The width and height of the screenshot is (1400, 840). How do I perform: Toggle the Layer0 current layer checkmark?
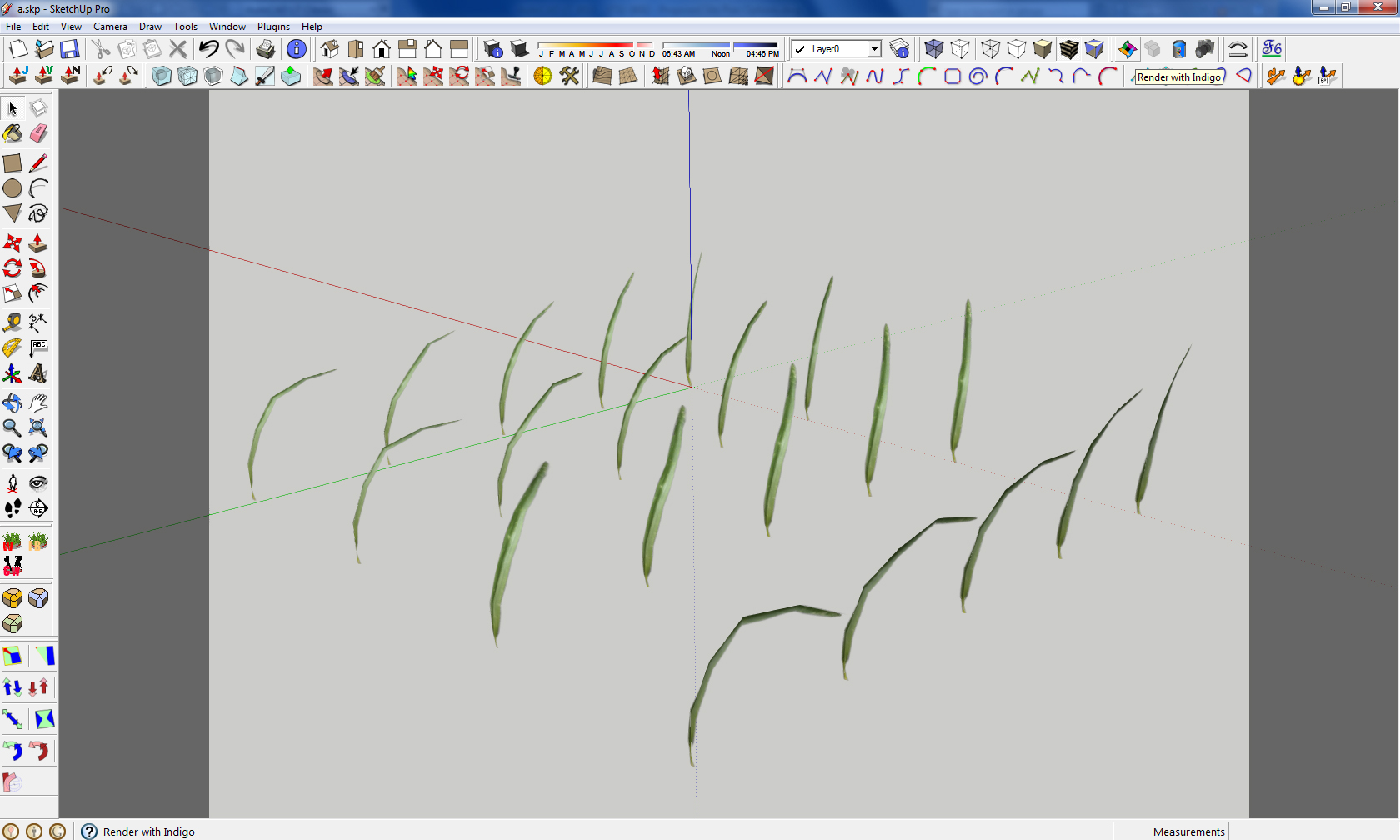[x=801, y=49]
